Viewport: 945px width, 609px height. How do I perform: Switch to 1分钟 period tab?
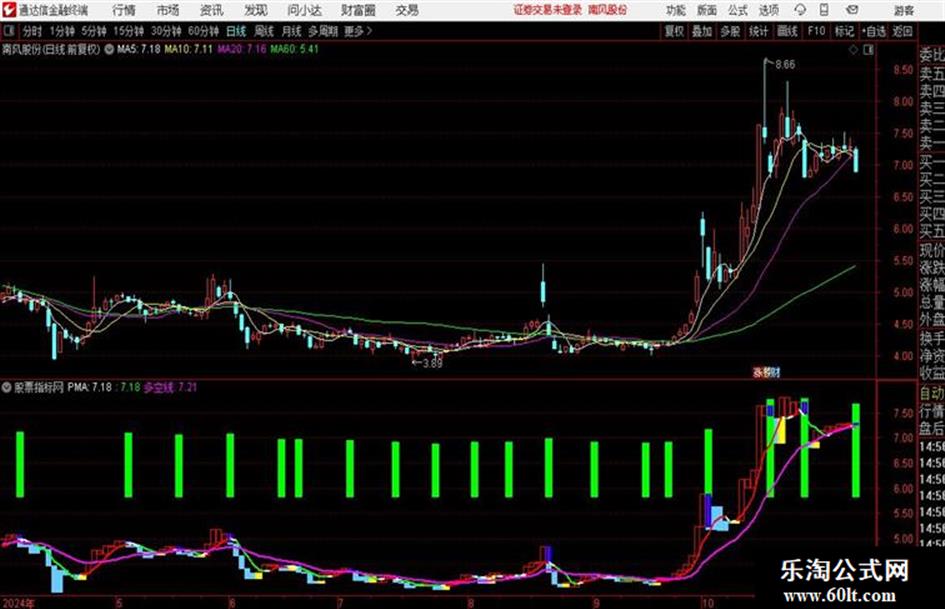pyautogui.click(x=61, y=31)
